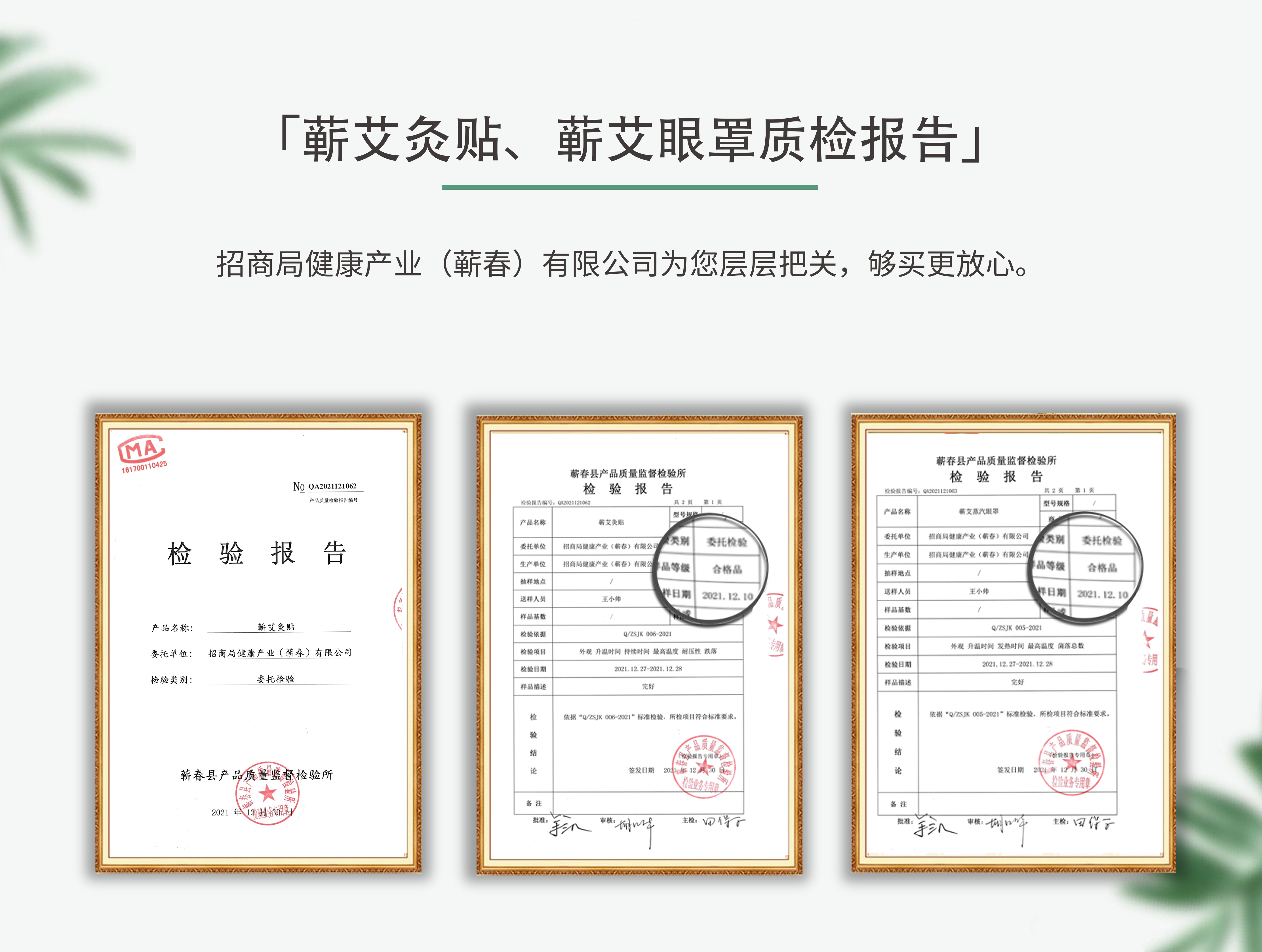1262x952 pixels.
Task: Click standard Q/ZSJK 005-2021 on right report
Action: click(x=1016, y=627)
